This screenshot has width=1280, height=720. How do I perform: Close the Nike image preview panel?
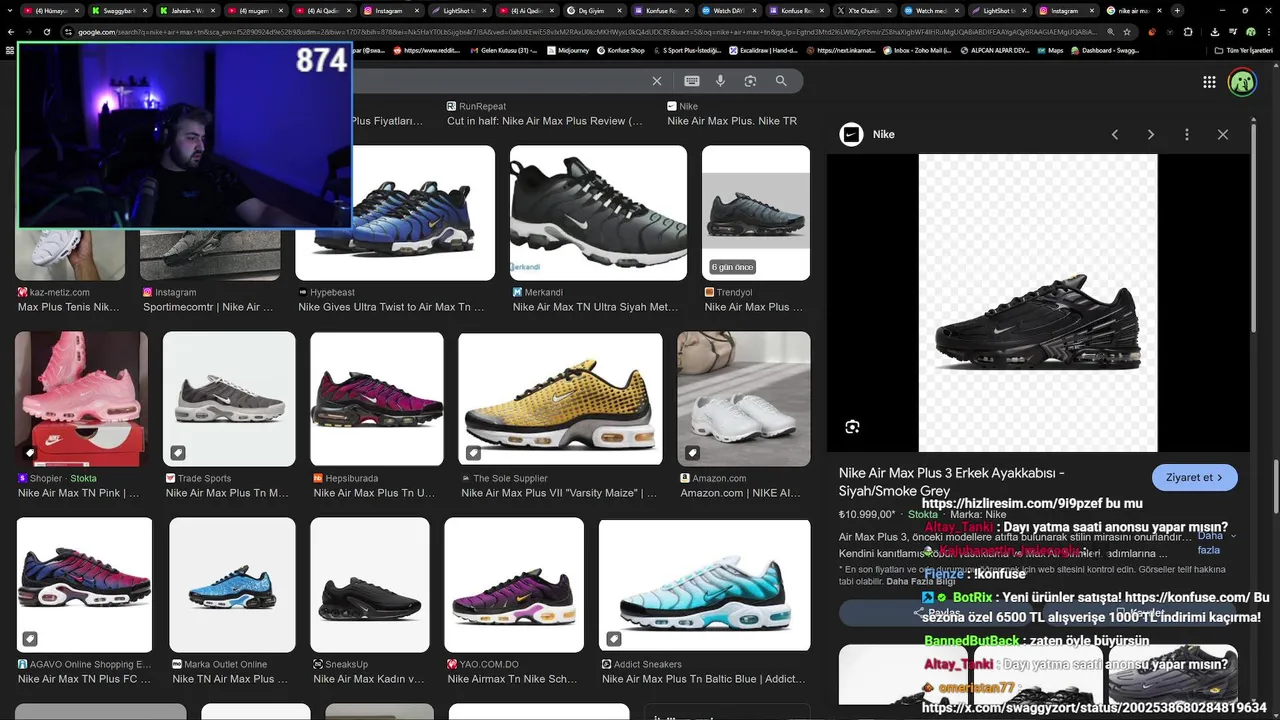point(1222,134)
